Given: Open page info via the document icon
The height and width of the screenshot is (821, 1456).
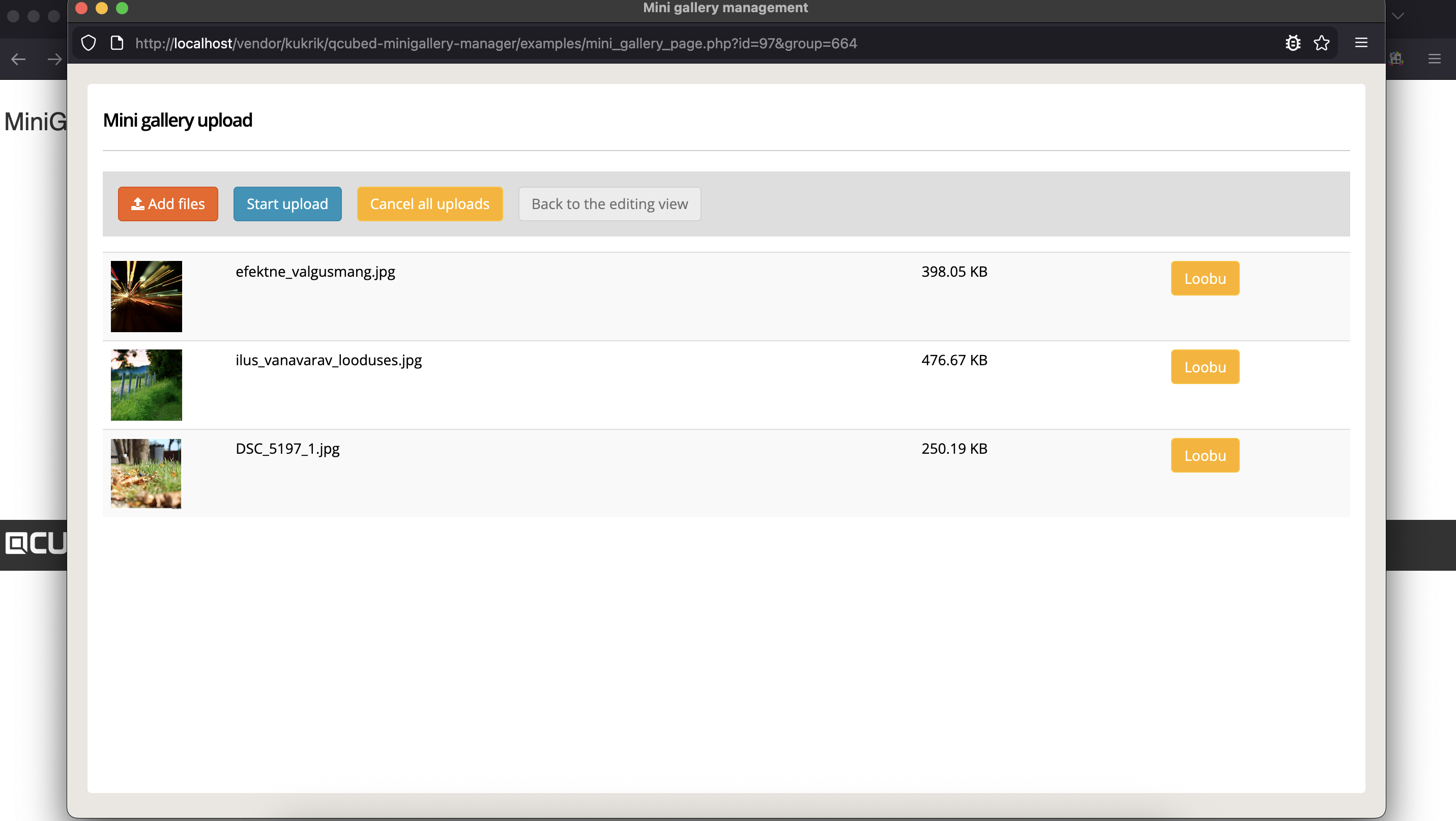Looking at the screenshot, I should pos(117,42).
